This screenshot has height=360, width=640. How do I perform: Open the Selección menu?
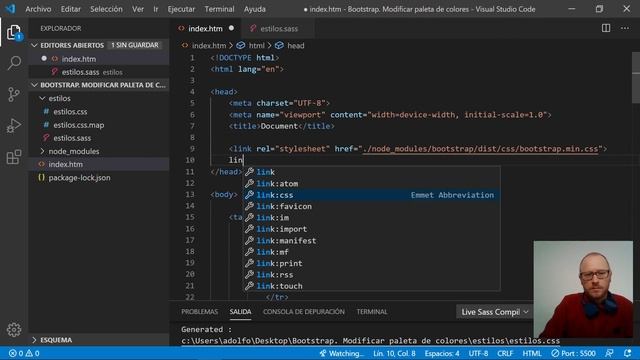click(x=106, y=9)
